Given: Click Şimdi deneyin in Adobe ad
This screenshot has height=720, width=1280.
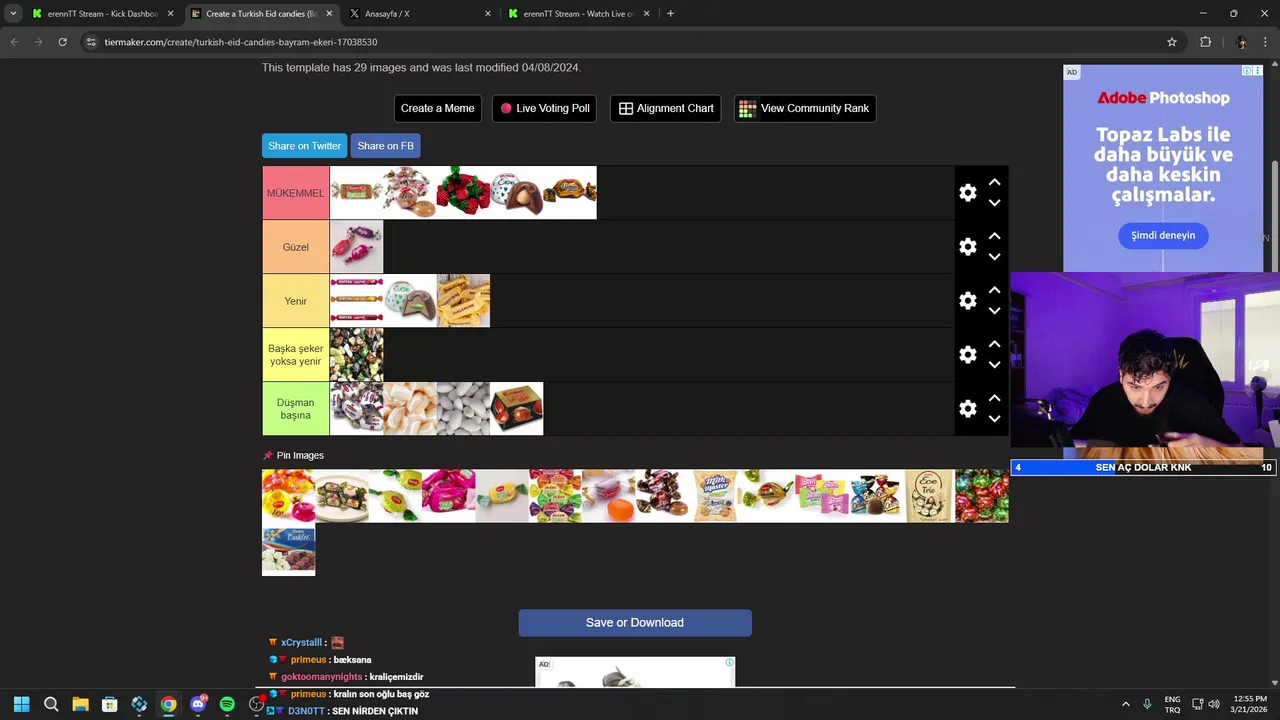Looking at the screenshot, I should 1163,235.
